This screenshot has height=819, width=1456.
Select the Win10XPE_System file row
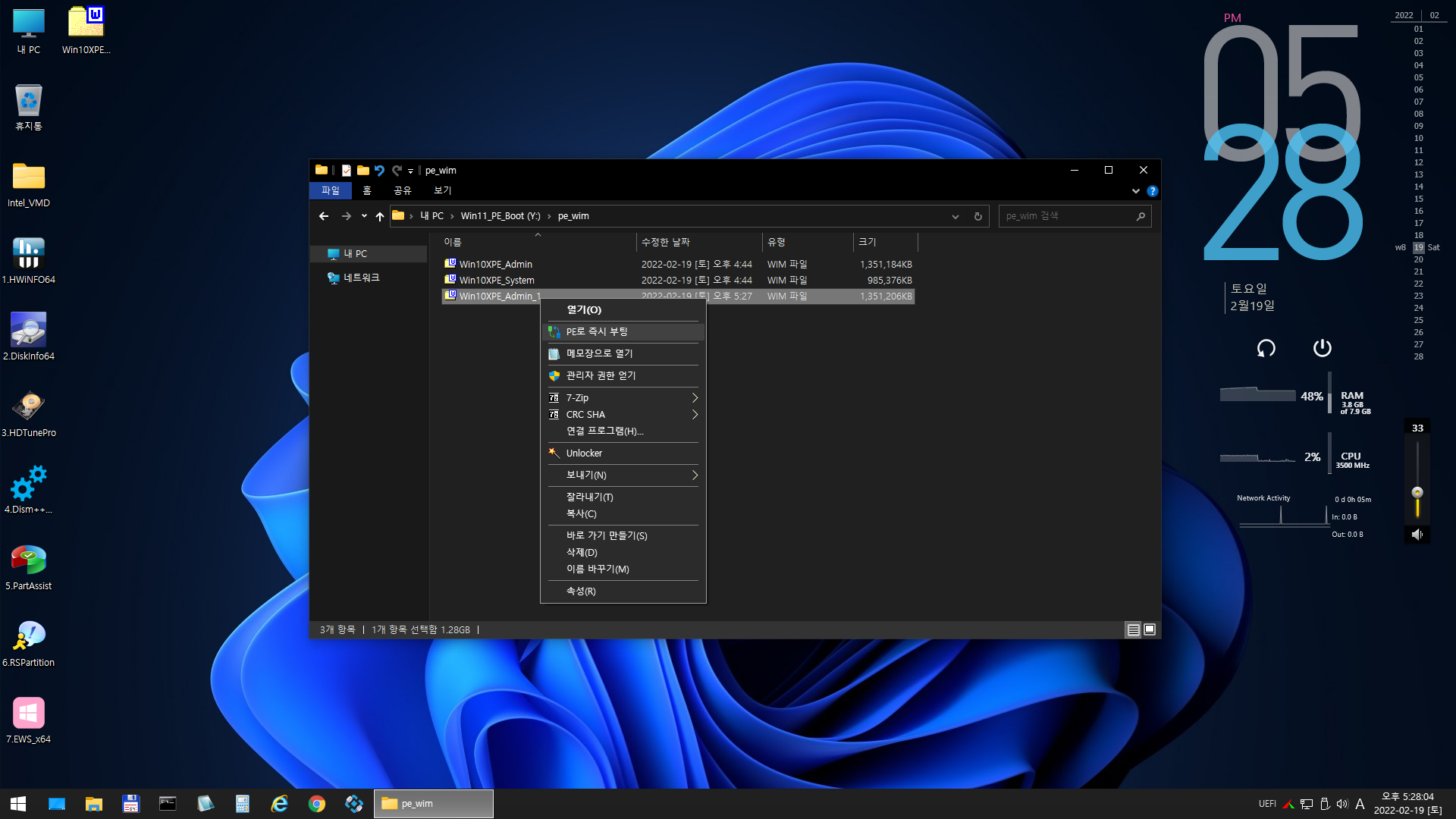point(678,281)
